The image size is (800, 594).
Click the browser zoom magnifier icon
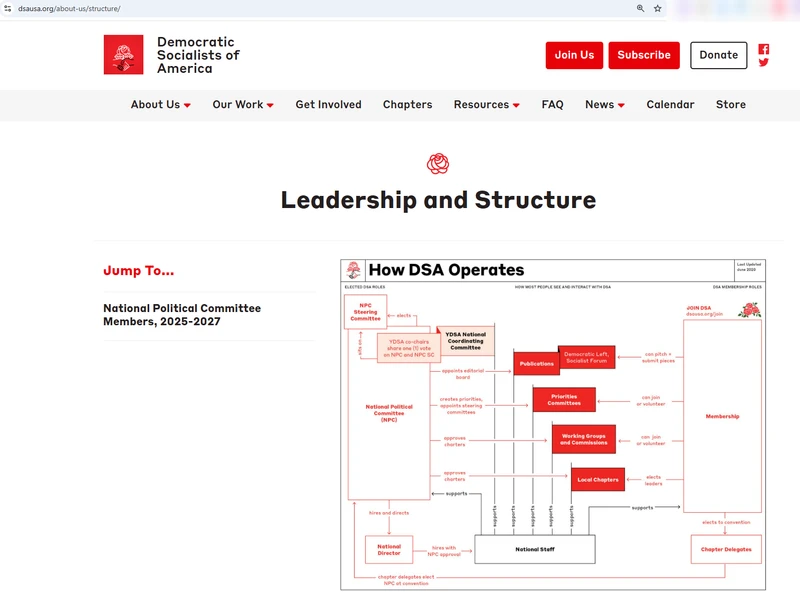[641, 8]
